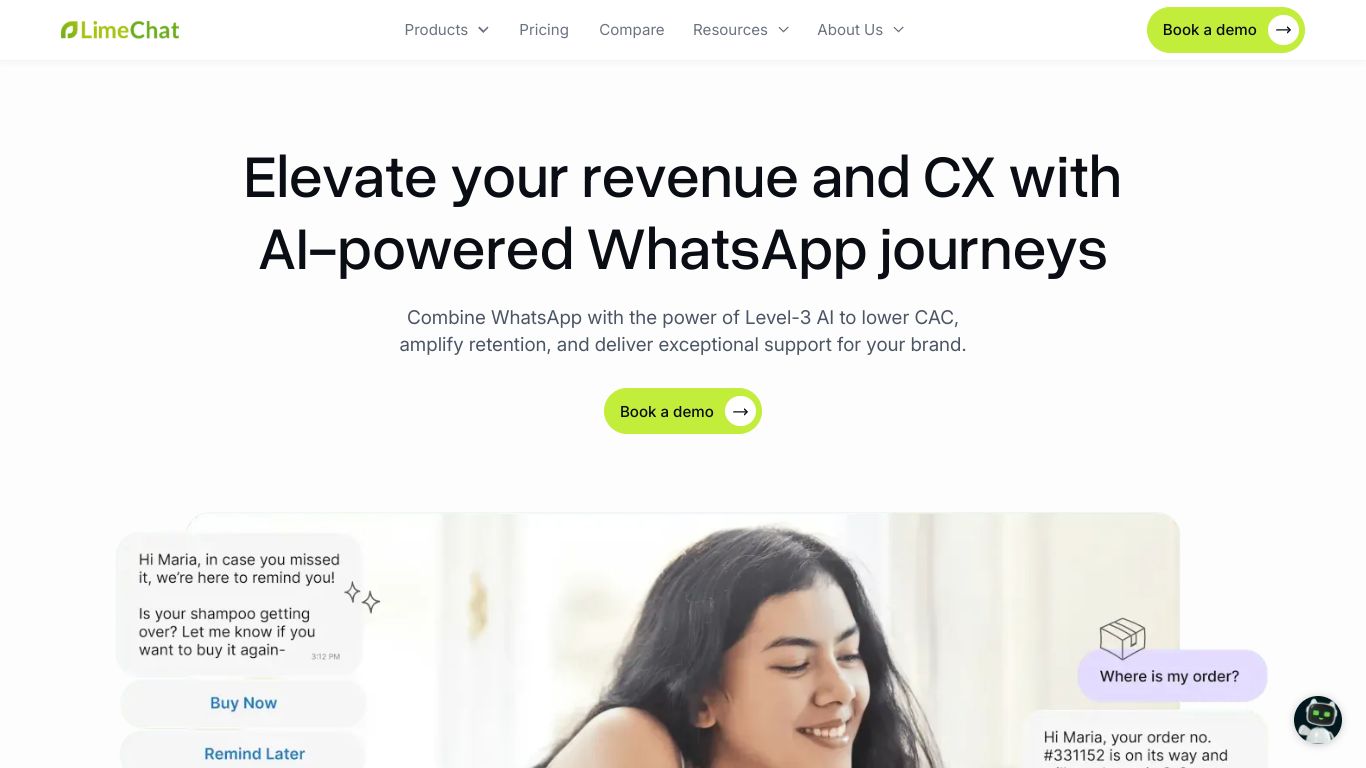Click the arrow circle in header Book a demo
The width and height of the screenshot is (1366, 768).
pyautogui.click(x=1283, y=30)
